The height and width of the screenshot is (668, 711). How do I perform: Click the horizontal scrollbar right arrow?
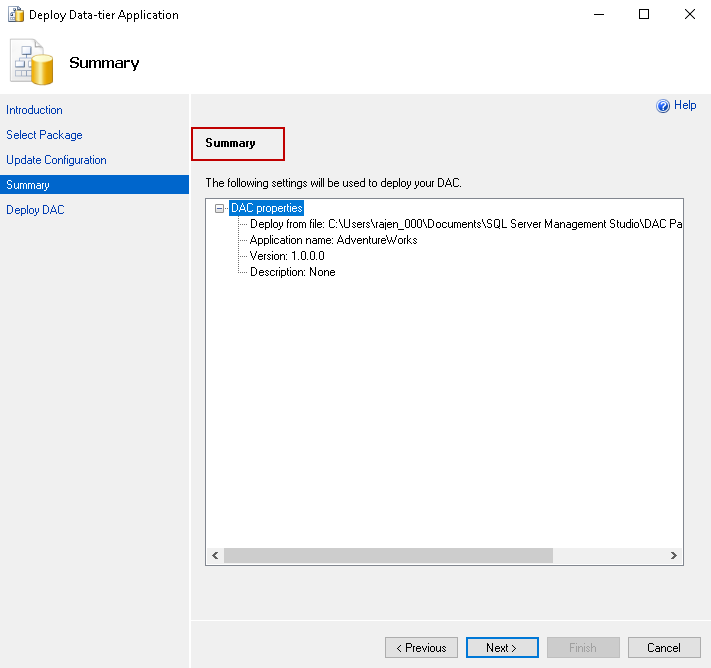click(674, 556)
